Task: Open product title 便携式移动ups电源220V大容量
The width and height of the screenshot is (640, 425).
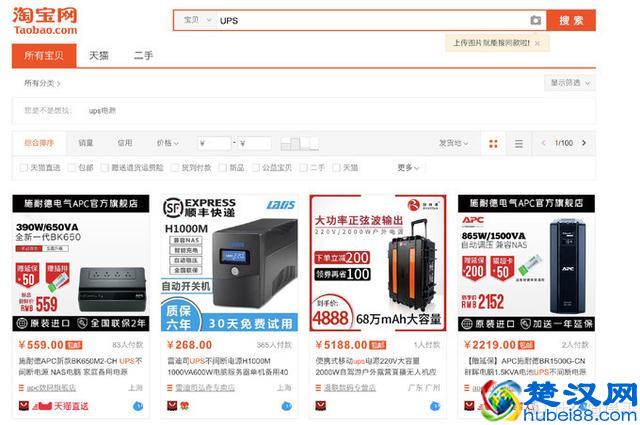Action: (x=376, y=366)
